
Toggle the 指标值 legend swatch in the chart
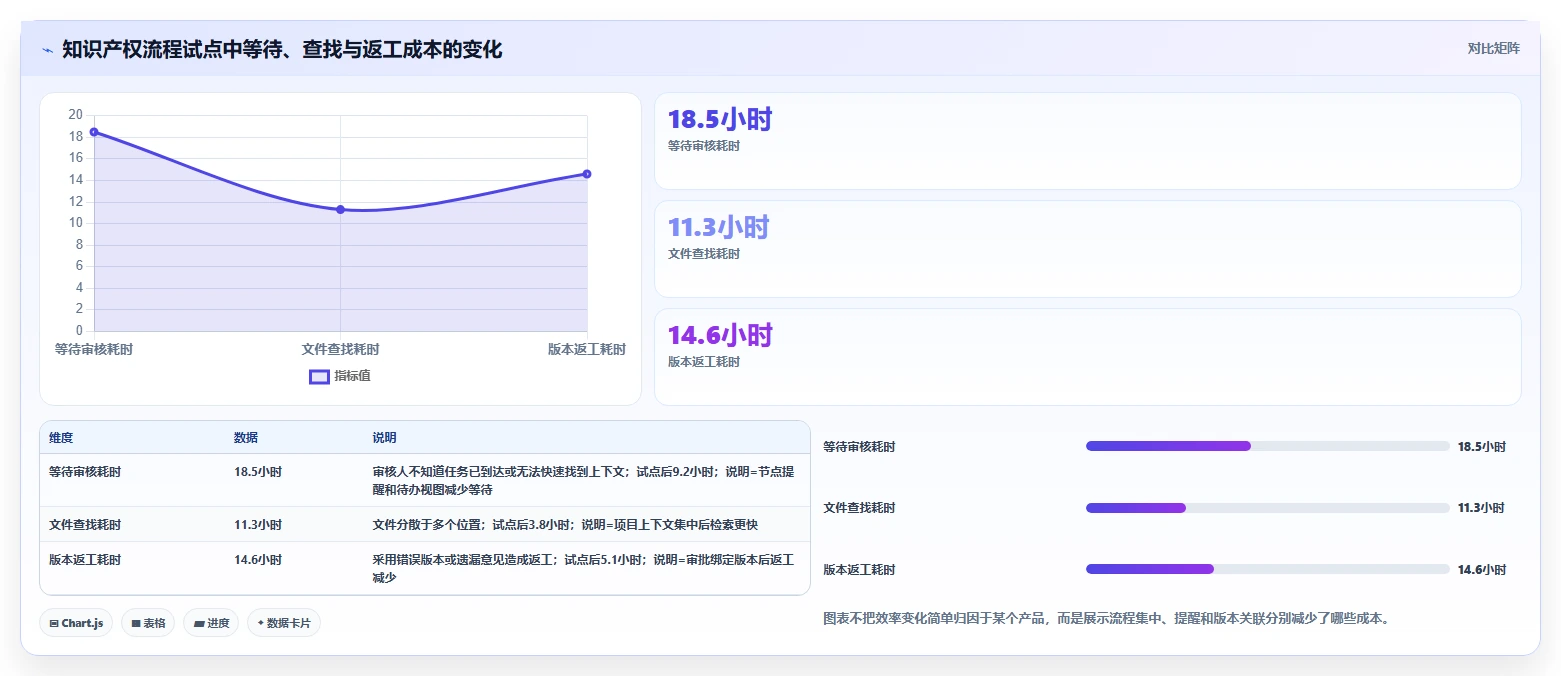pos(319,377)
